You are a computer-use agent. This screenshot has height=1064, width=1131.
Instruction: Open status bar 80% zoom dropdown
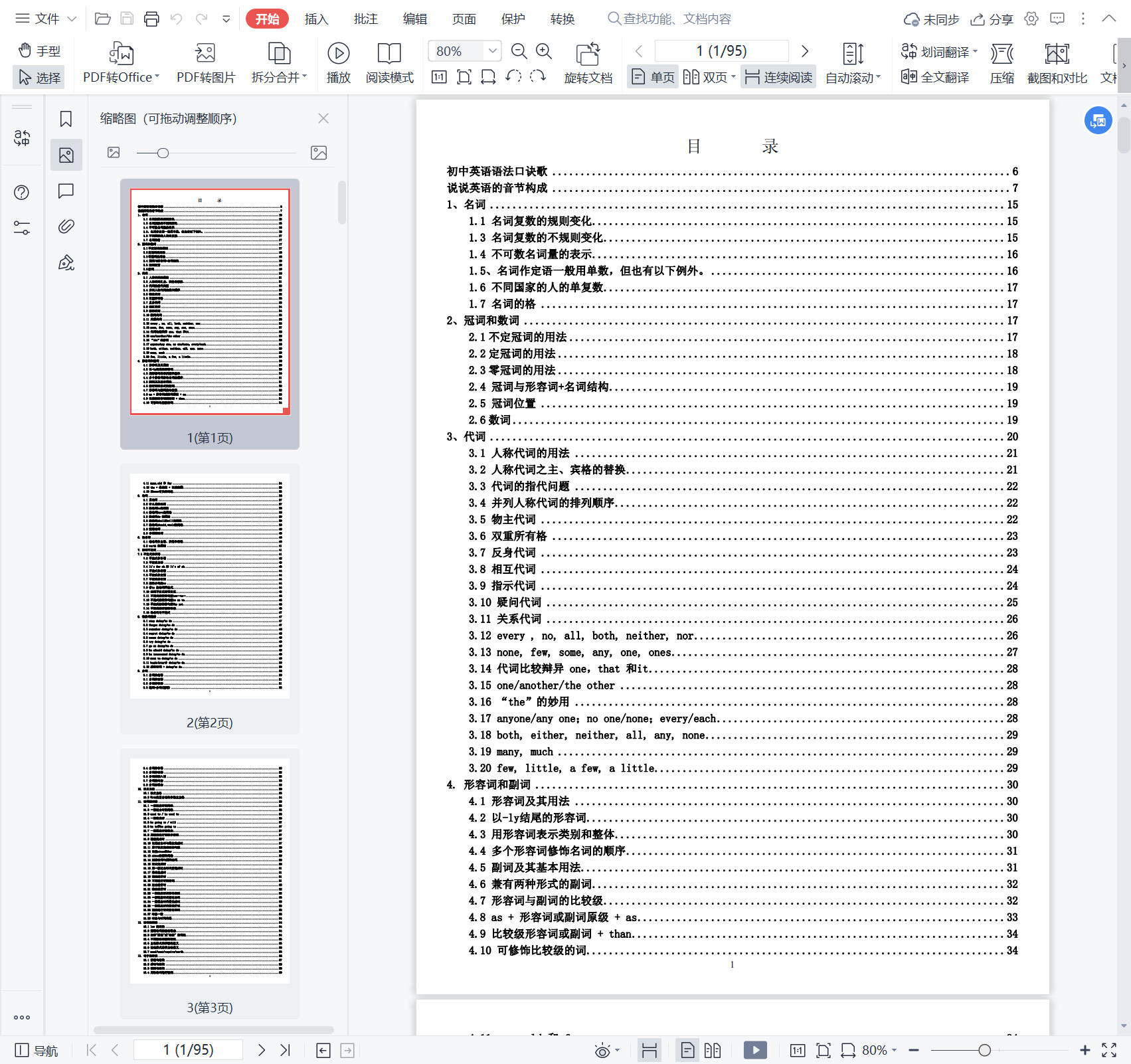[879, 1050]
